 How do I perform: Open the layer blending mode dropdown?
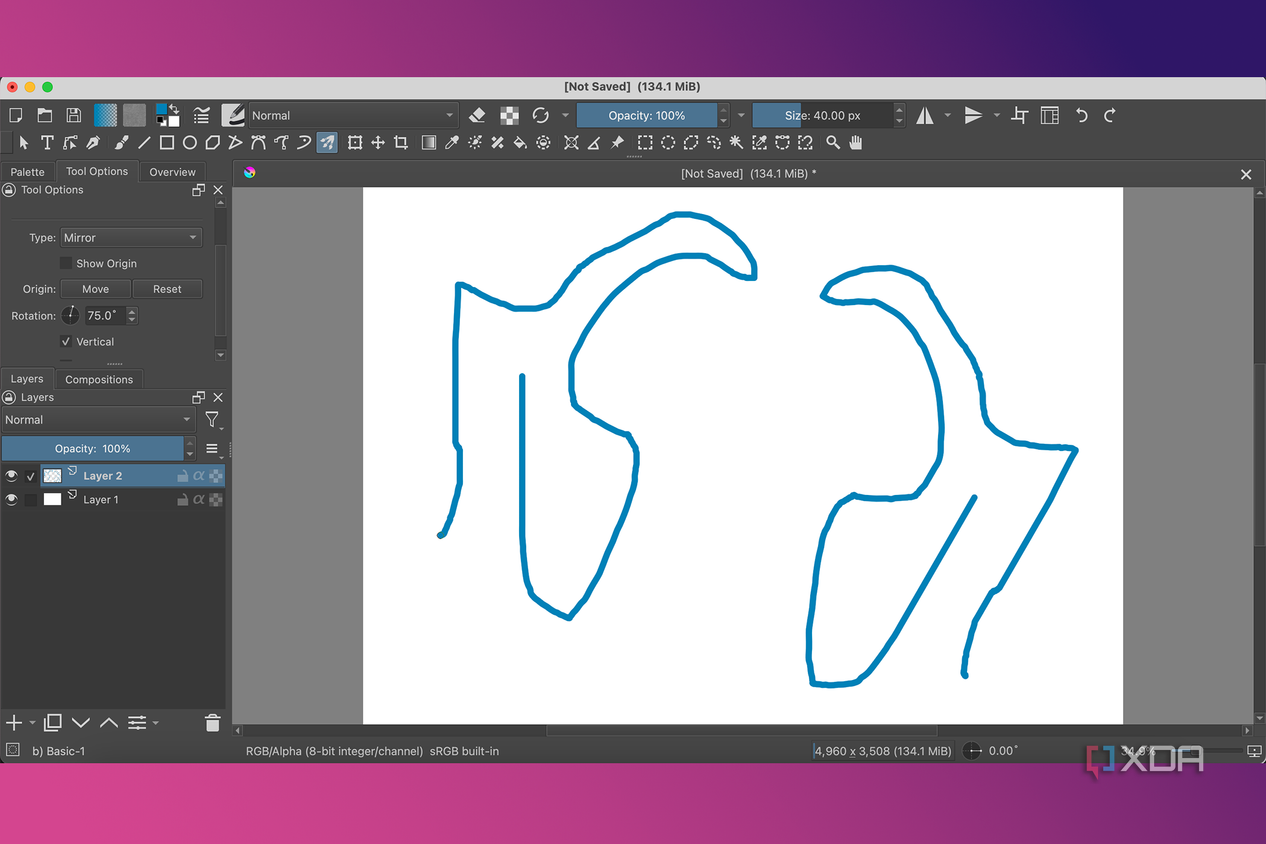pyautogui.click(x=98, y=420)
